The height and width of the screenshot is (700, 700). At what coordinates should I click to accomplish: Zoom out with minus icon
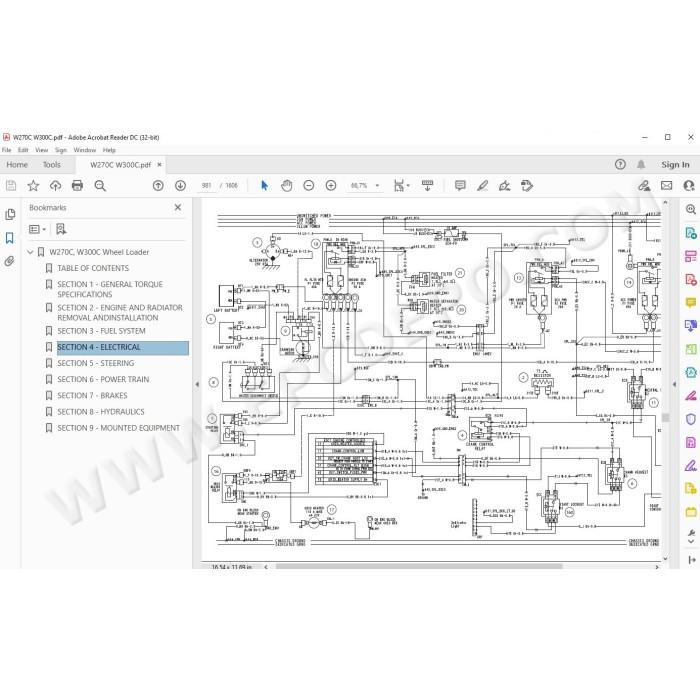[x=308, y=185]
